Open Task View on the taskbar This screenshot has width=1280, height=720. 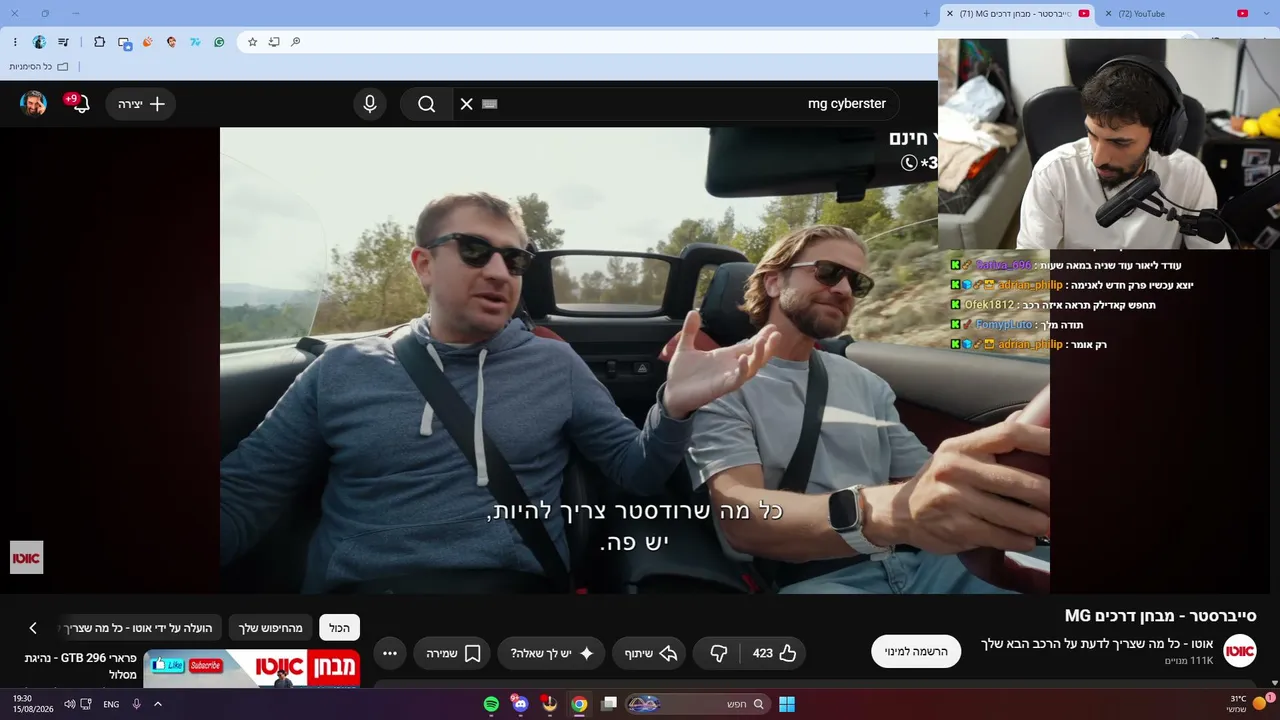[x=608, y=704]
